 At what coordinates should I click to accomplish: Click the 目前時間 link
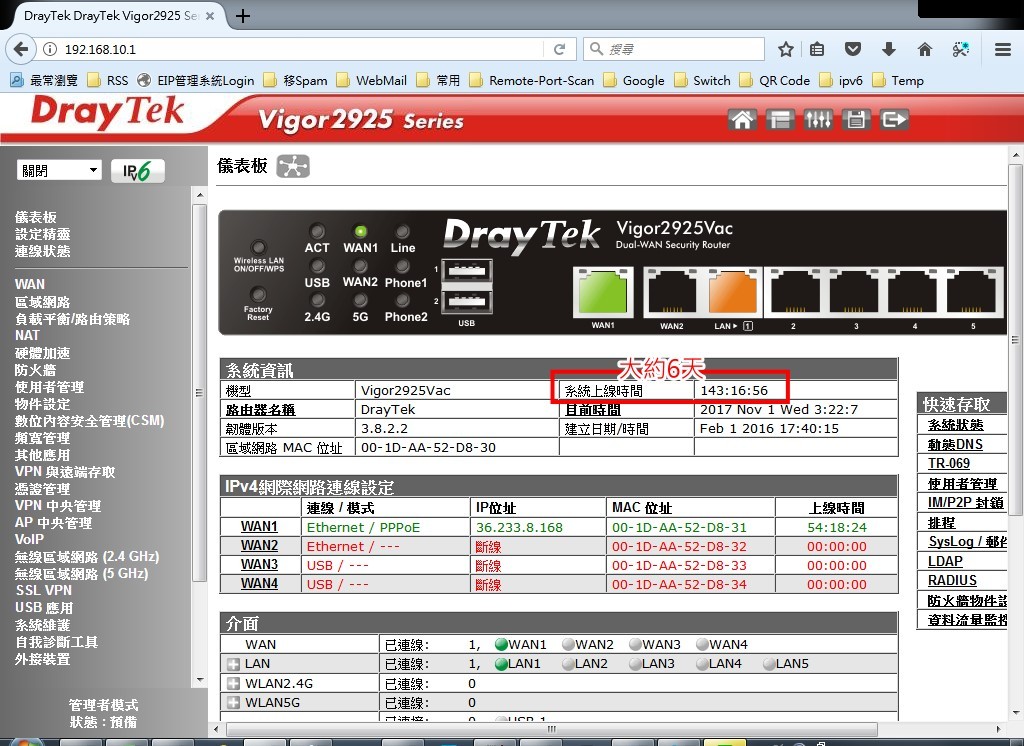tap(593, 410)
